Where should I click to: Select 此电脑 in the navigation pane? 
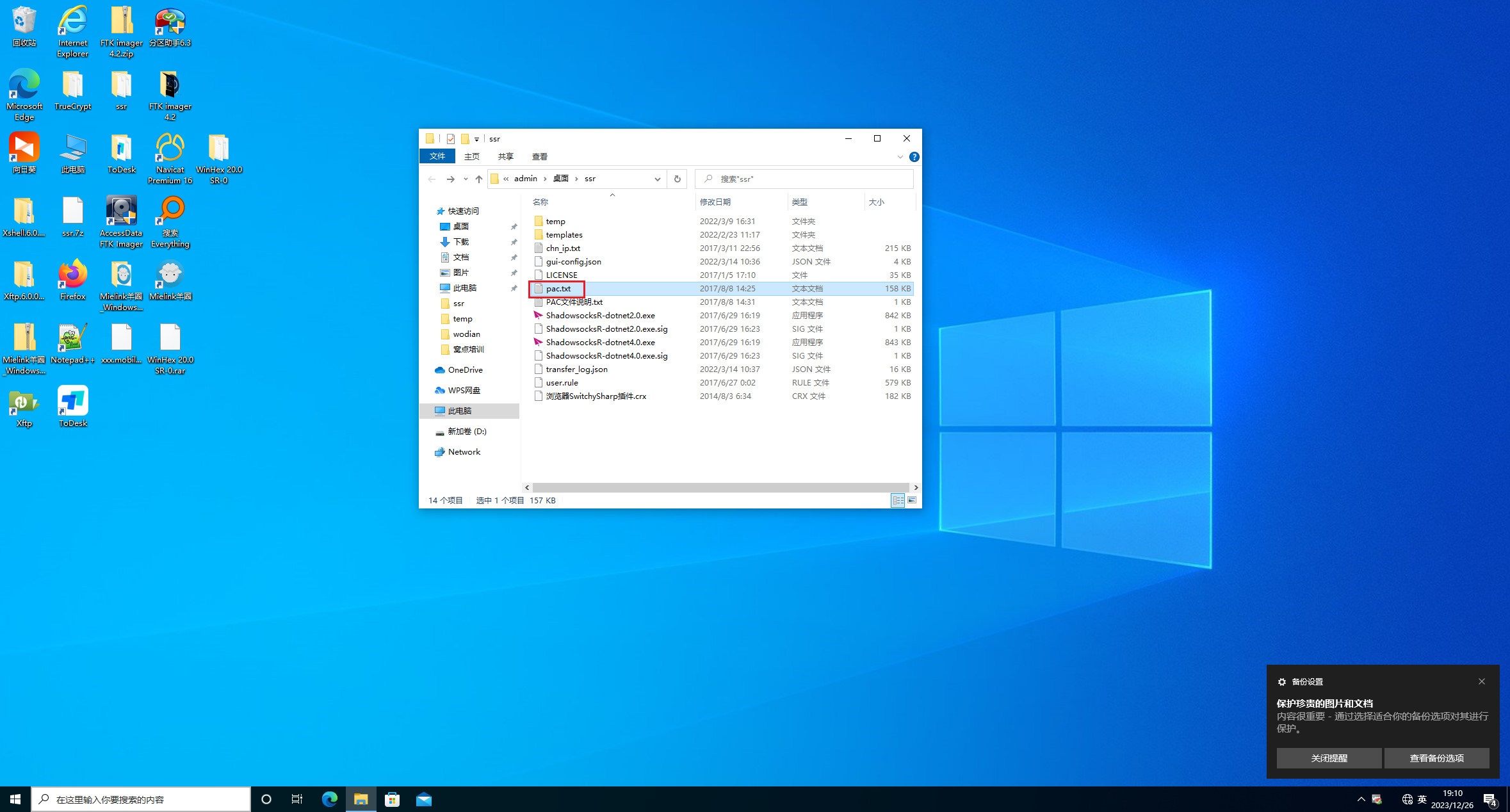(469, 411)
